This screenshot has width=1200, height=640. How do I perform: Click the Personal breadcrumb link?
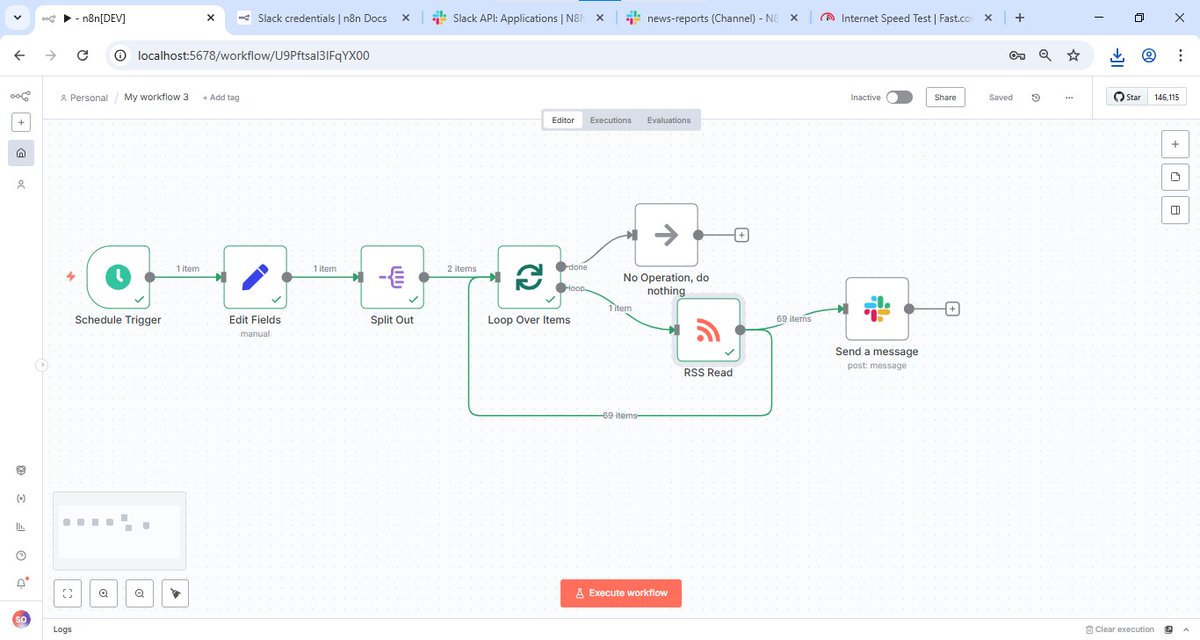(84, 98)
